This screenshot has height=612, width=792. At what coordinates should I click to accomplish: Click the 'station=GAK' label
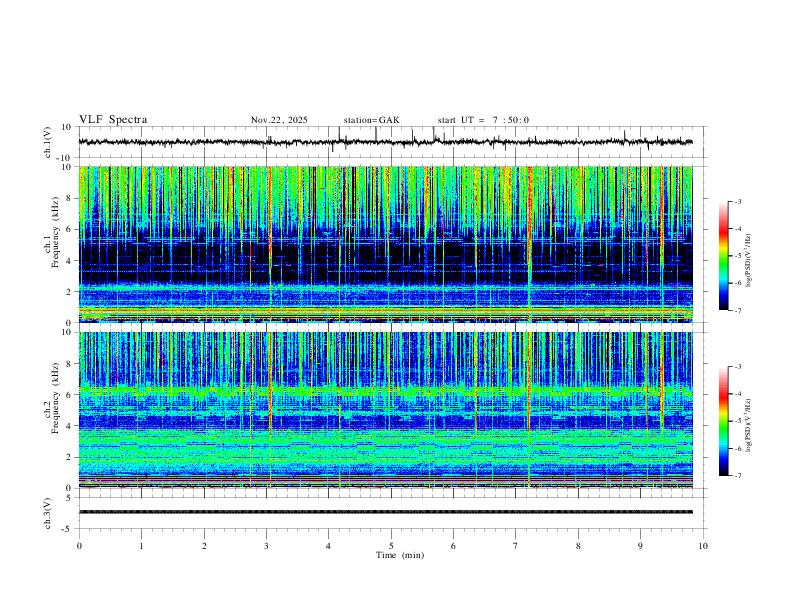click(372, 120)
